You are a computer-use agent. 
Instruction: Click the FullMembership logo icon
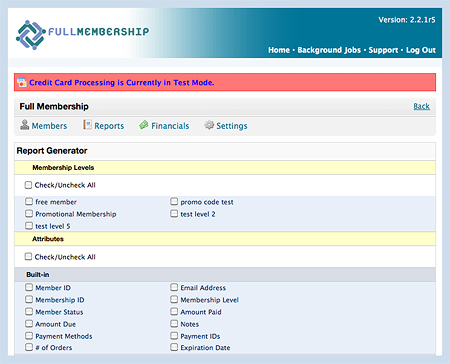(x=31, y=35)
